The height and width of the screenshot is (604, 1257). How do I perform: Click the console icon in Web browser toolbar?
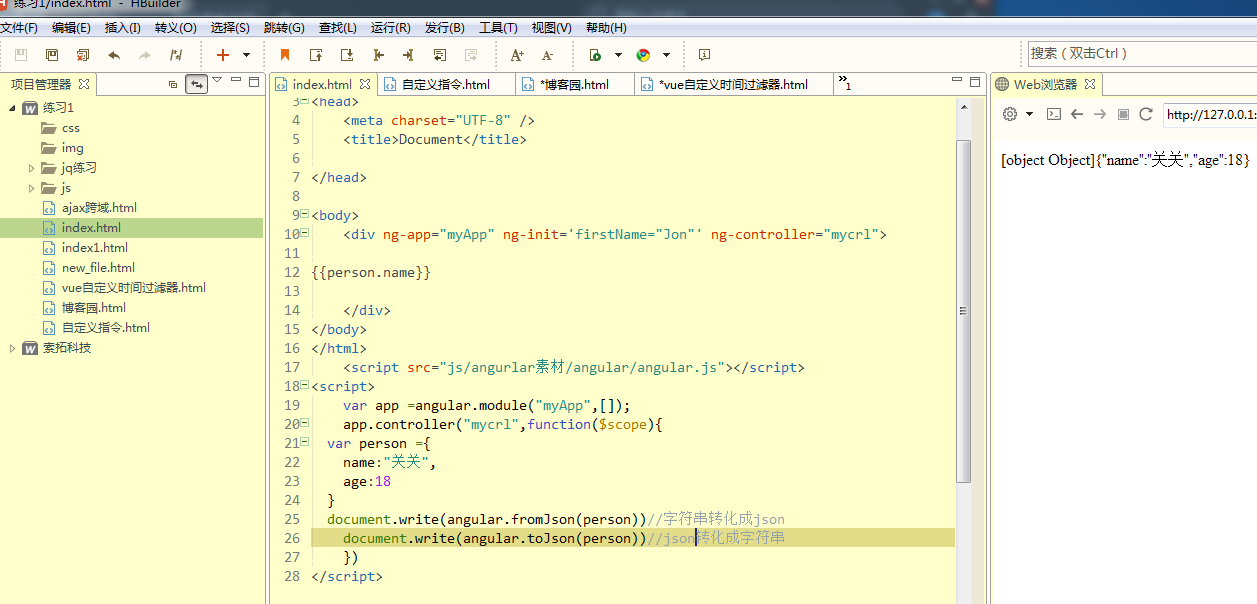(1053, 114)
